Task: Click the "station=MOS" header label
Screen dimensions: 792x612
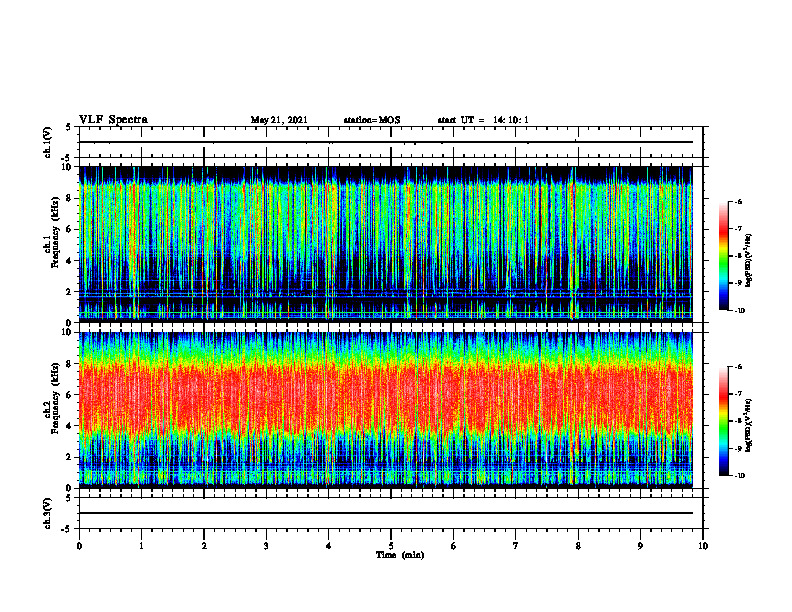Action: (372, 120)
